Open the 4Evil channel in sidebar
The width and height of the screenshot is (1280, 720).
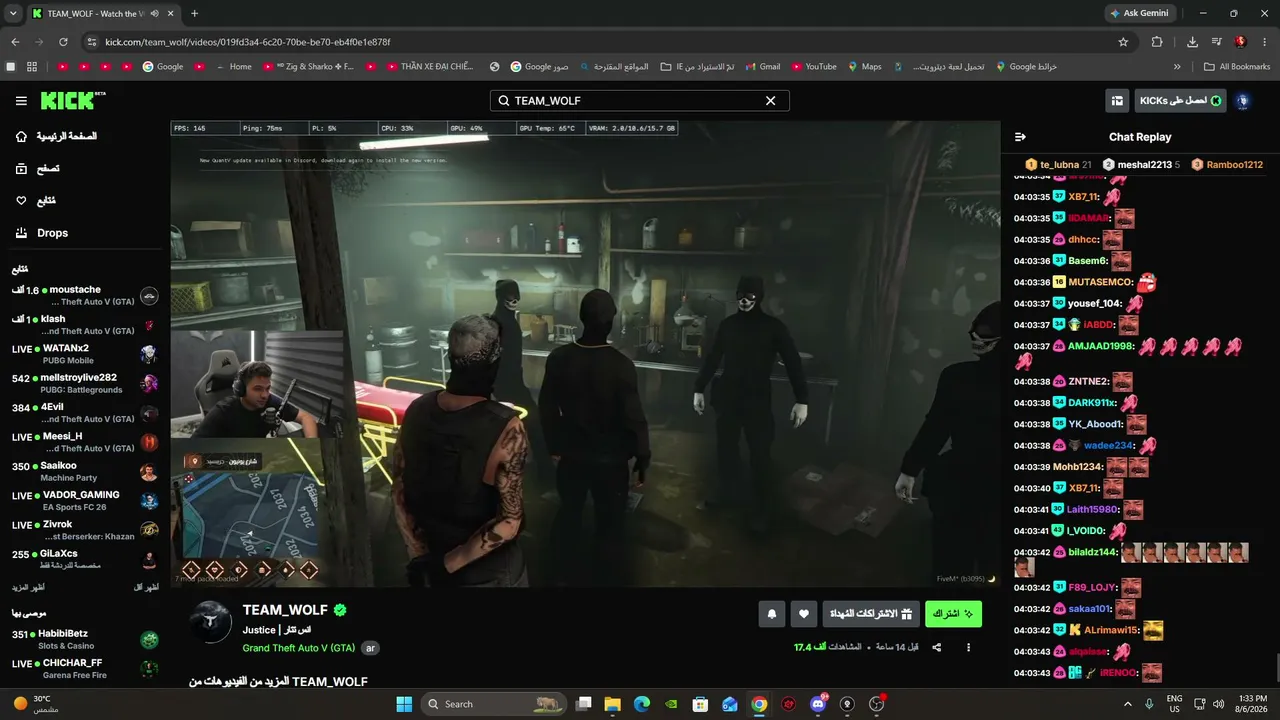coord(85,413)
